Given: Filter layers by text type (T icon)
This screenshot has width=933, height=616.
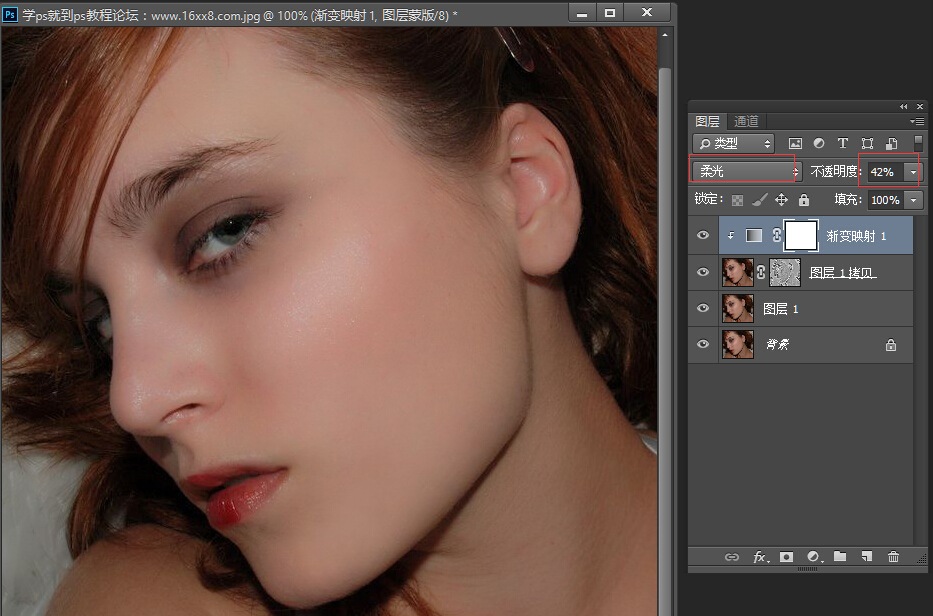Looking at the screenshot, I should [x=843, y=144].
